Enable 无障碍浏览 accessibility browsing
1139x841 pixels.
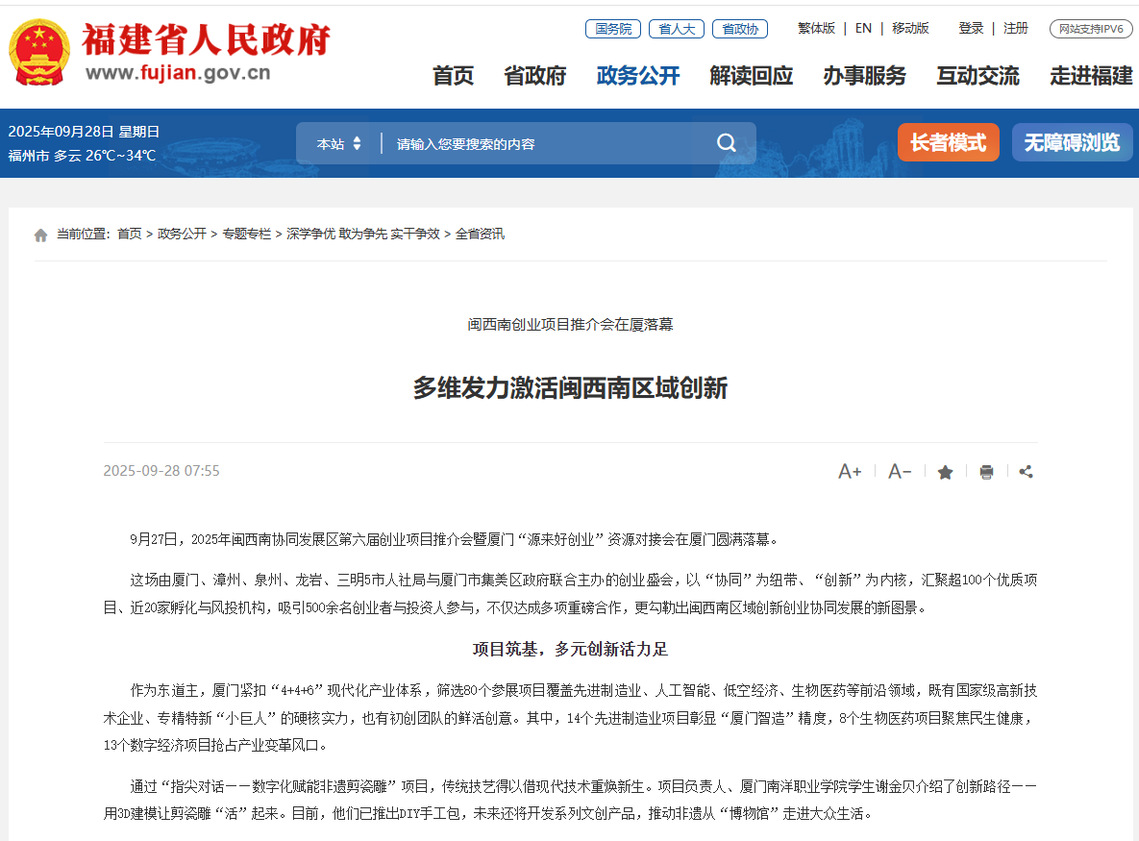pyautogui.click(x=1072, y=143)
